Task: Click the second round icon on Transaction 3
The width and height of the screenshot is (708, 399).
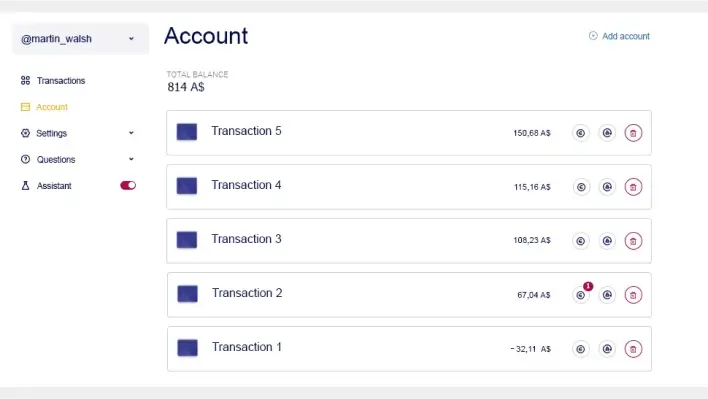Action: (607, 241)
